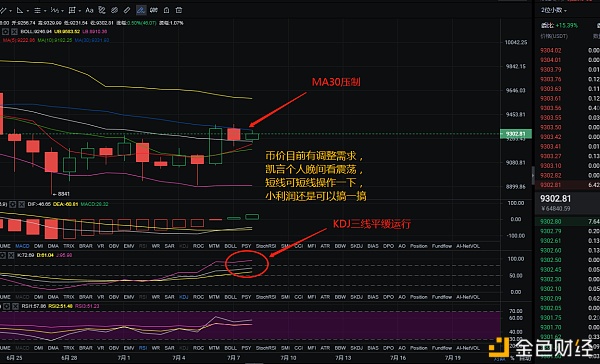Switch RSI panel to SAR indicator
Image resolution: width=600 pixels, height=364 pixels.
tap(170, 348)
